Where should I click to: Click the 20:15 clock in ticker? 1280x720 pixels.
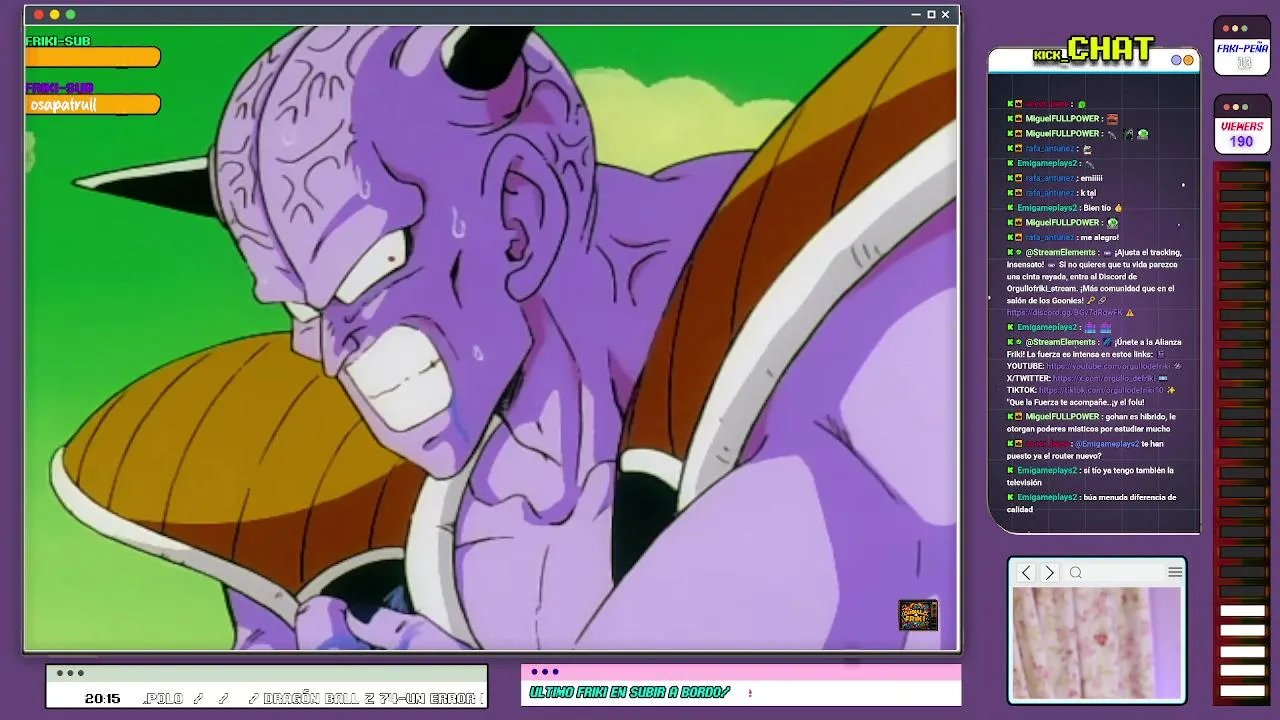pos(102,699)
